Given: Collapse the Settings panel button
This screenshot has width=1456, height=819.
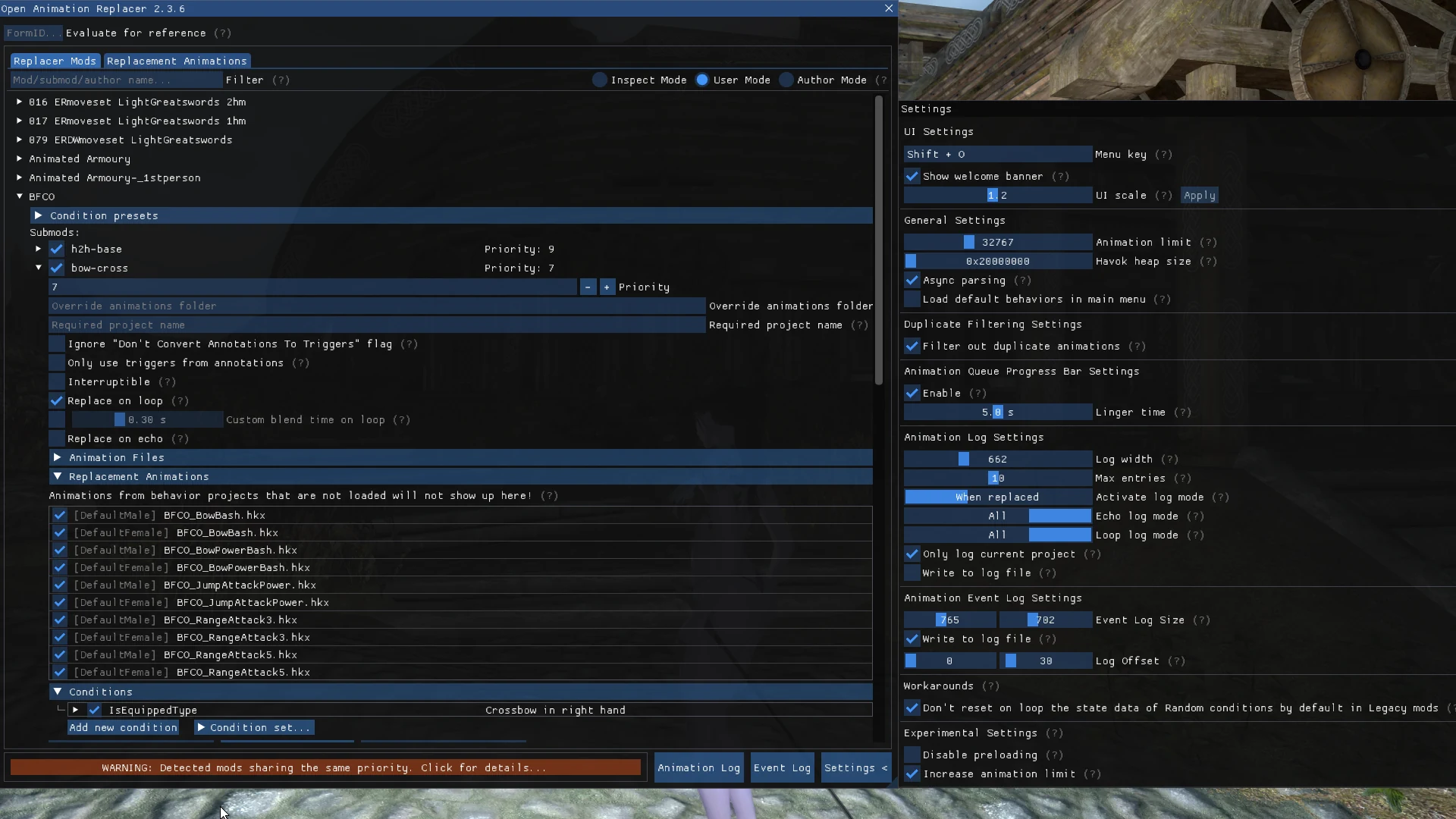Looking at the screenshot, I should [x=855, y=768].
